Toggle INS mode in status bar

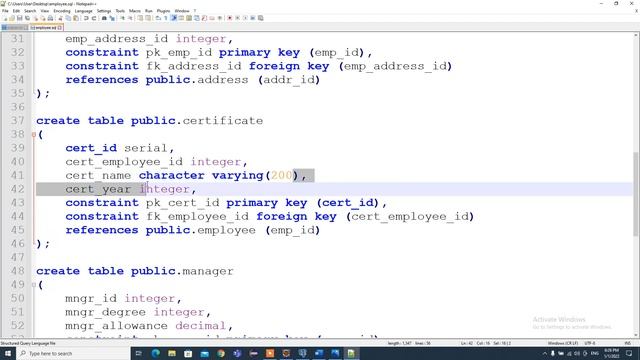click(628, 343)
